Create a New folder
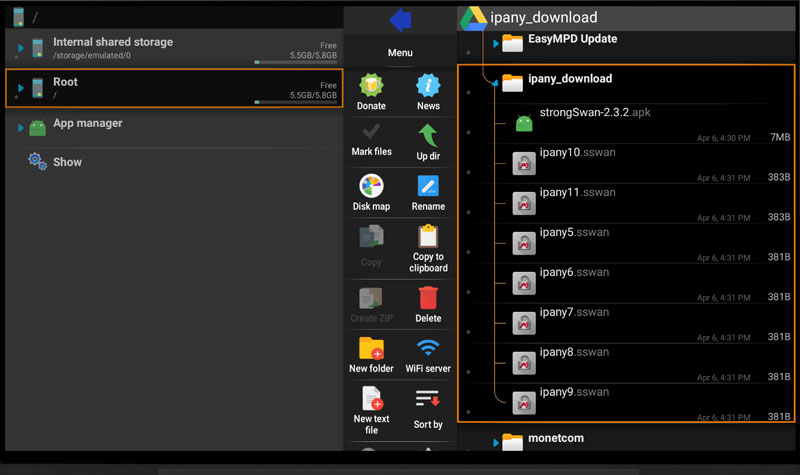The image size is (800, 475). pos(371,349)
